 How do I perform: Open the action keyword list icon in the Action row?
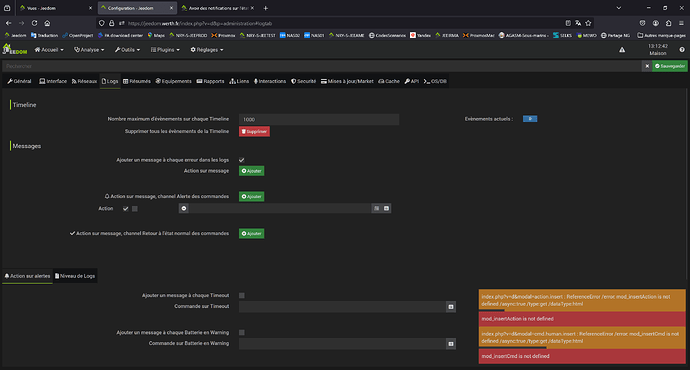tap(377, 209)
